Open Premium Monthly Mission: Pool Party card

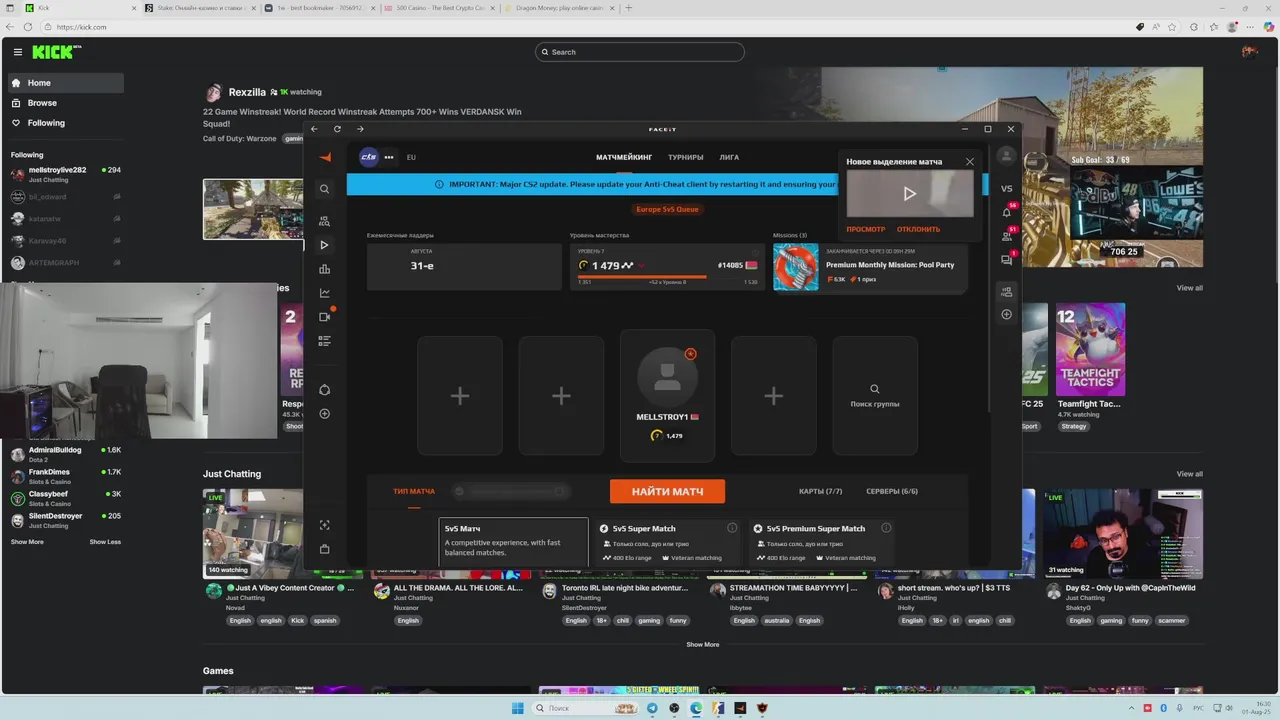coord(870,268)
